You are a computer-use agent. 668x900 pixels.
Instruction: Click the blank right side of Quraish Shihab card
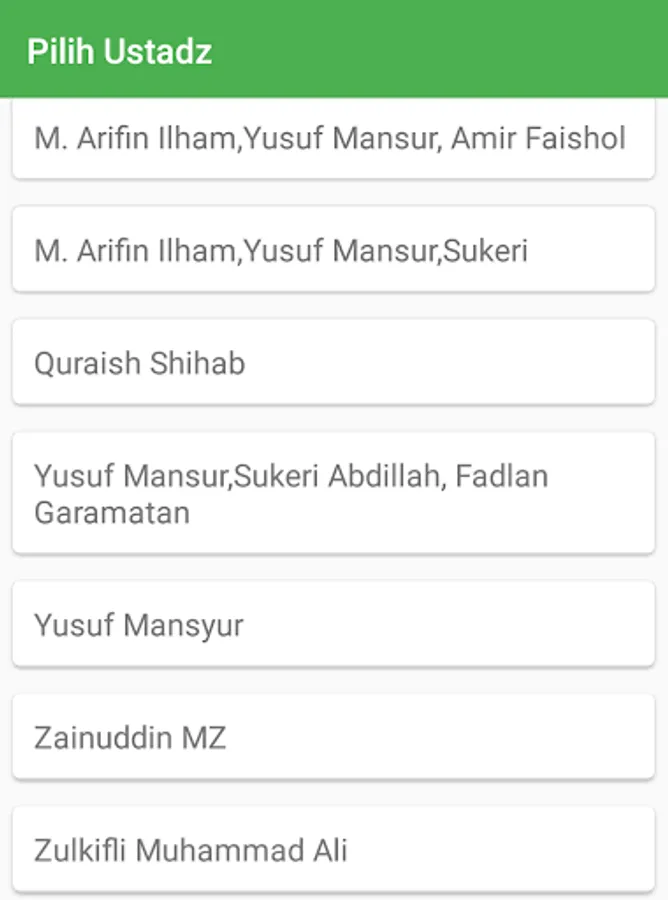pos(448,362)
